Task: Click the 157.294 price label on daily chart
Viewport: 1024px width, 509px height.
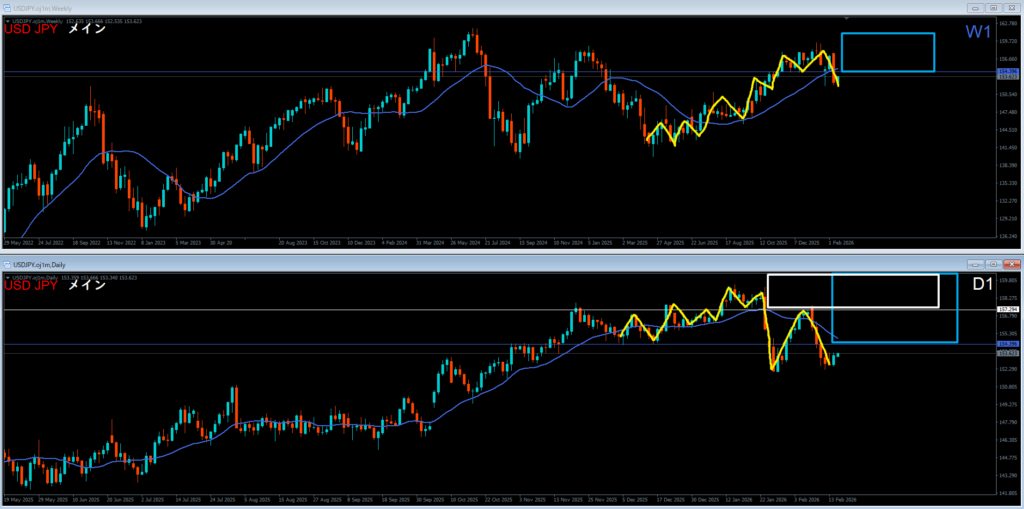Action: 1008,310
